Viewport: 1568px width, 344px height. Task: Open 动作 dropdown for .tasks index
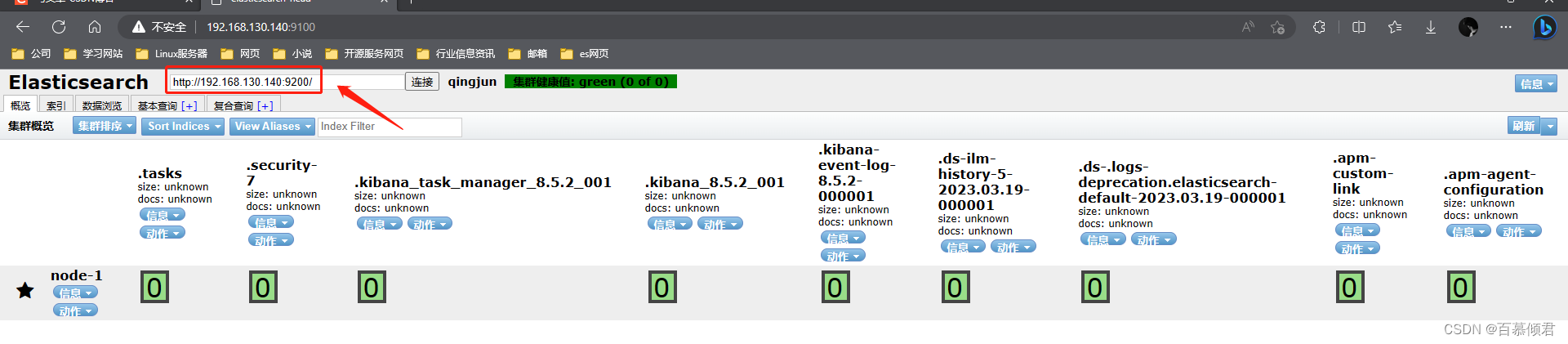point(163,233)
